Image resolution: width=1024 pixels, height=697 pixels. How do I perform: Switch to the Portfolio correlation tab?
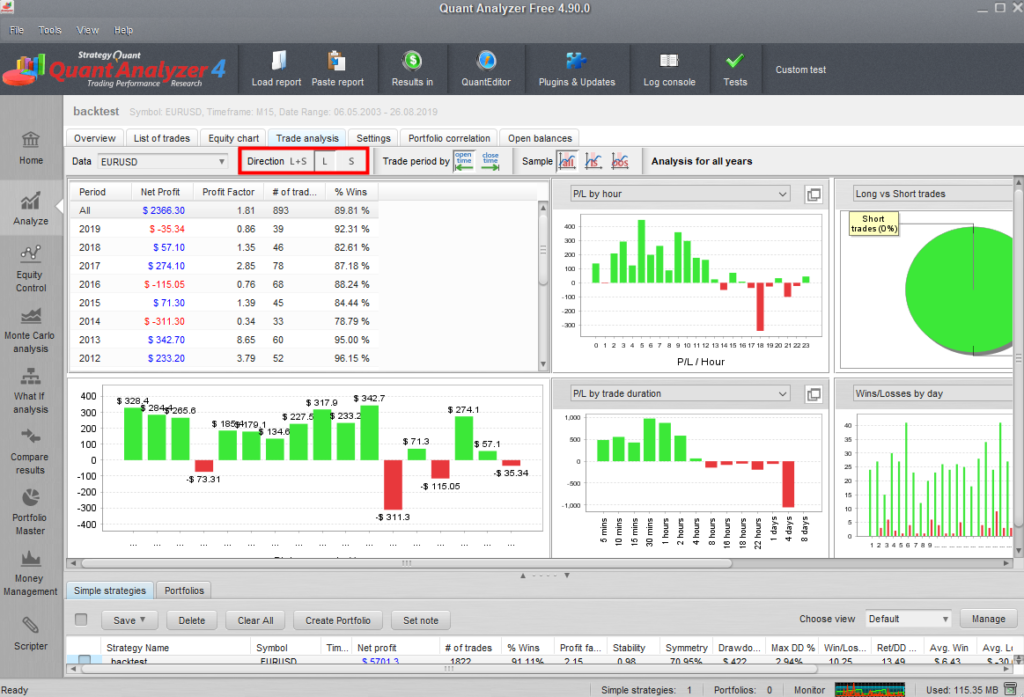pos(449,138)
